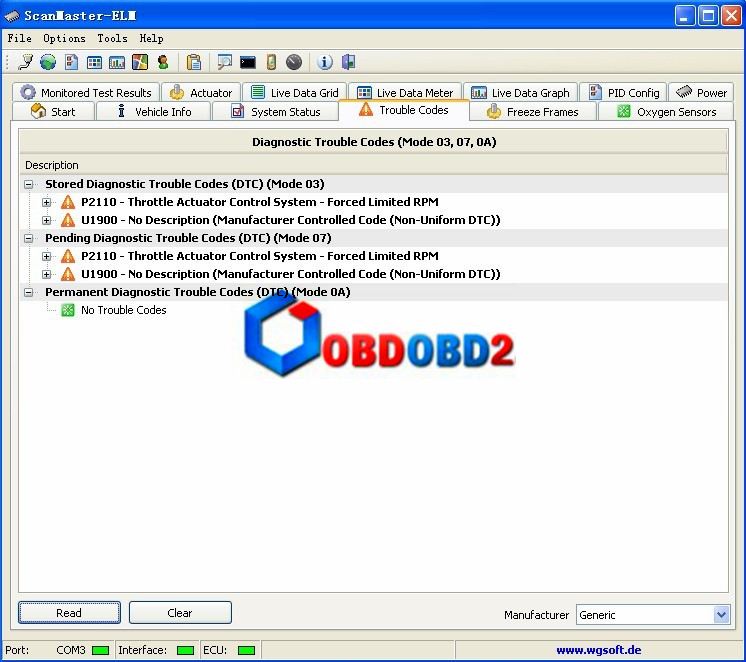Expand stored P2110 trouble code
This screenshot has height=662, width=746.
(x=47, y=202)
